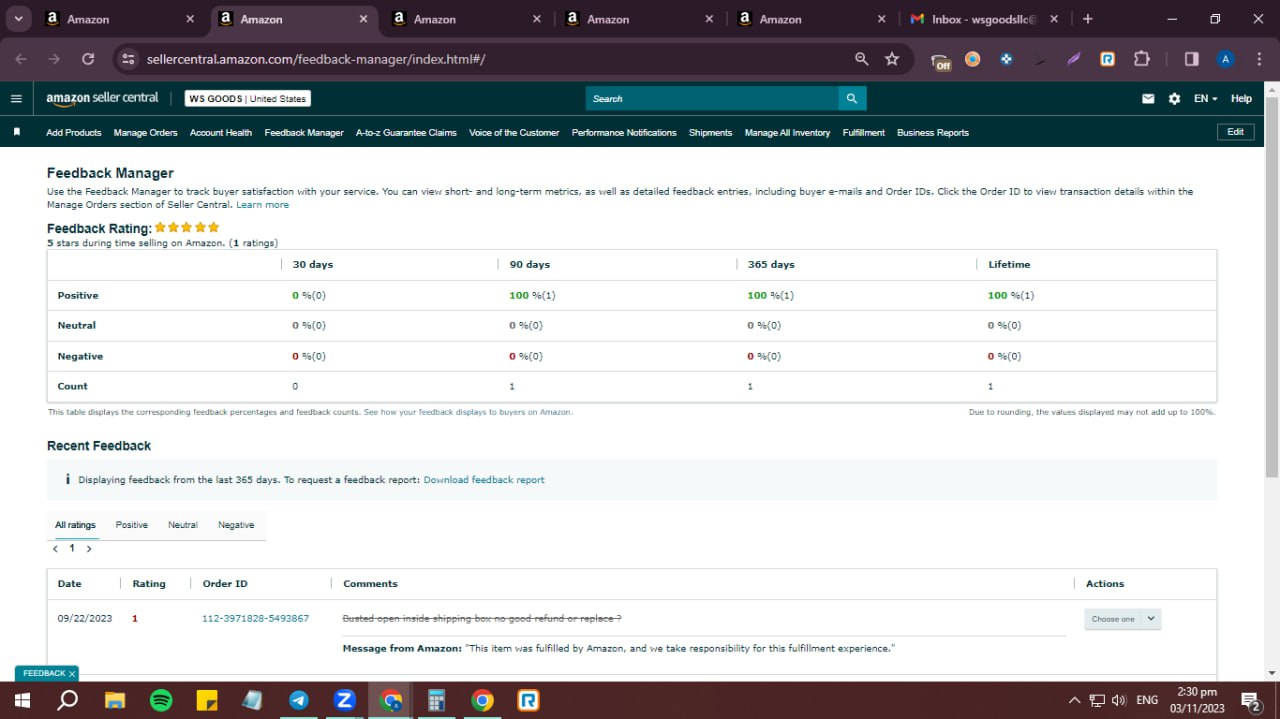Open Voice of the Customer menu item

pyautogui.click(x=514, y=132)
